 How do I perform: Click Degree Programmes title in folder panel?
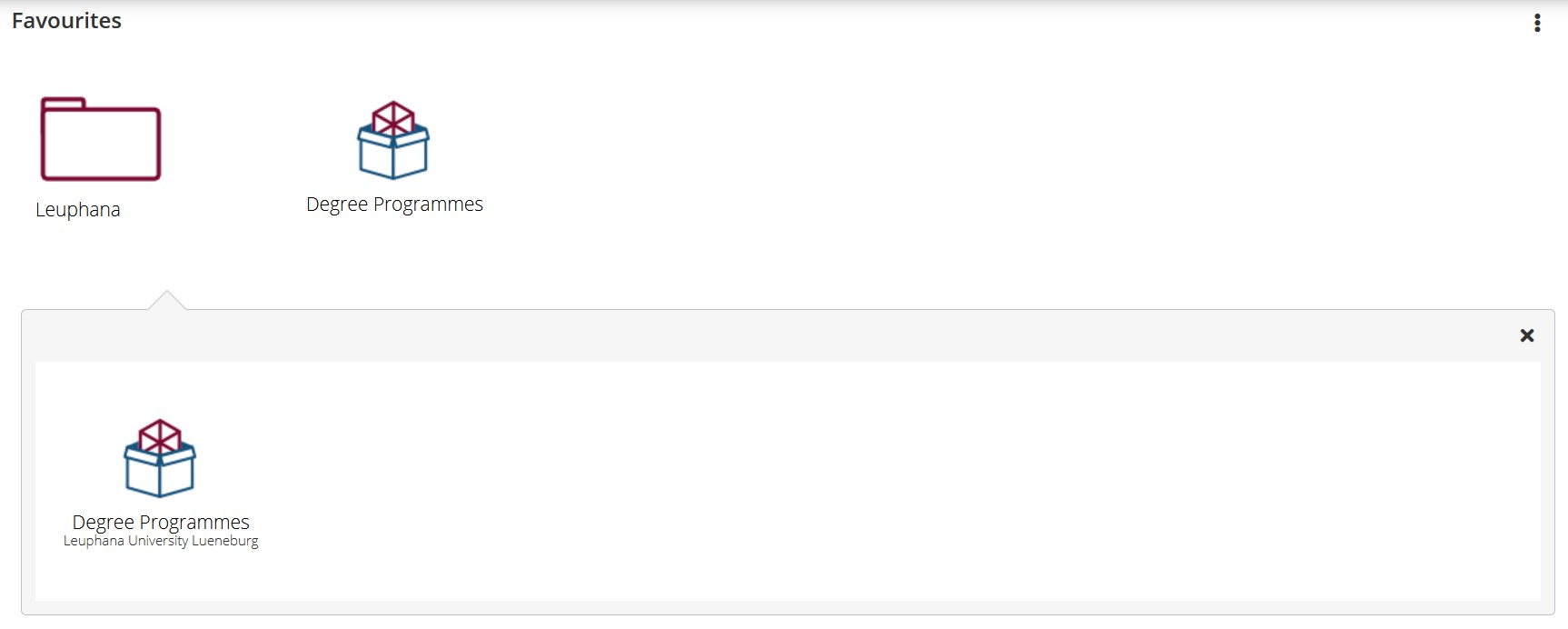pos(161,522)
